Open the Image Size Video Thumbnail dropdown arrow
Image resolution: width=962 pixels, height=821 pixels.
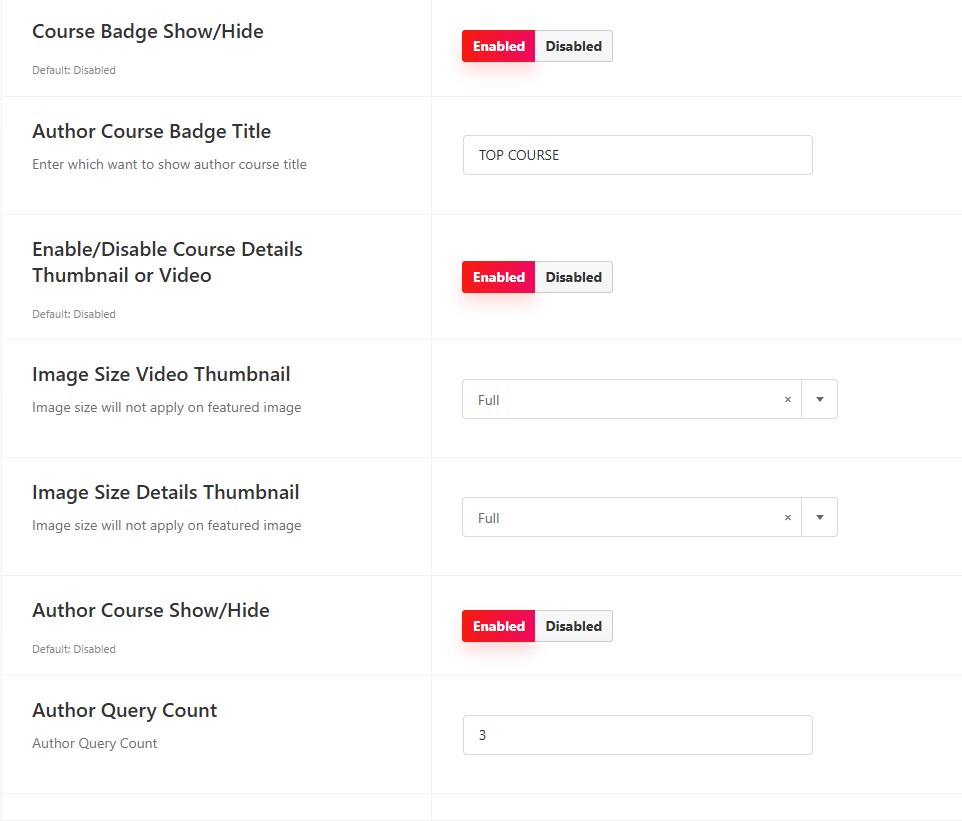[820, 399]
